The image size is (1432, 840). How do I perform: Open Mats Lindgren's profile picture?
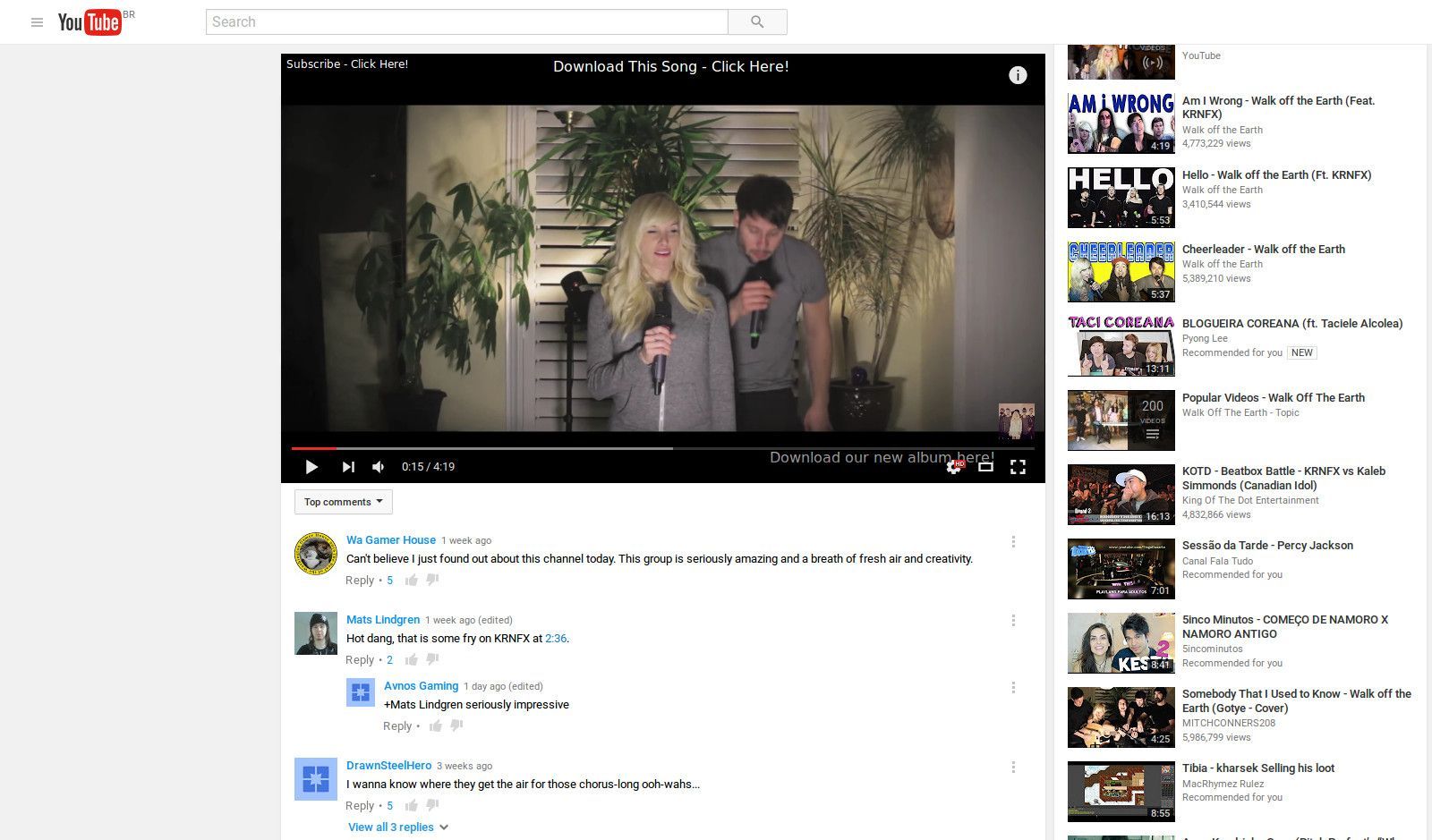tap(316, 633)
